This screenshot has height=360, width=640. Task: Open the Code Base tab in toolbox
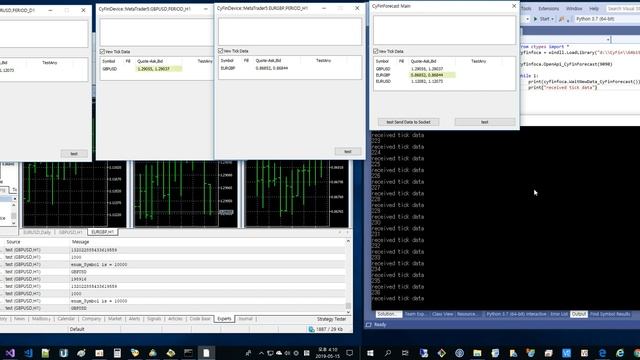200,319
